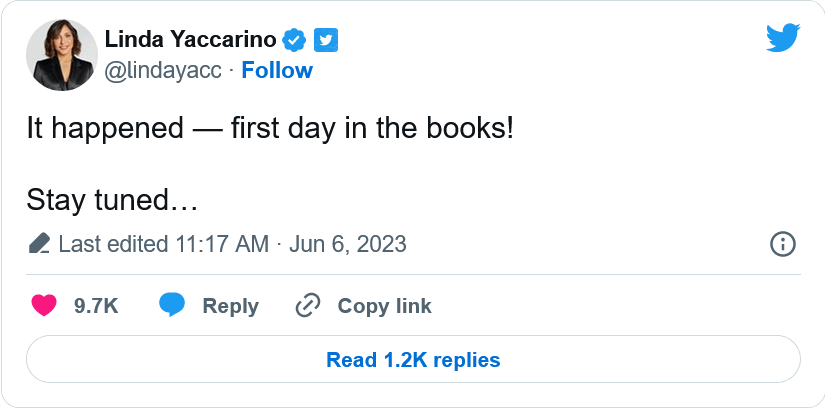Click the edit pencil icon
825x408 pixels.
tap(40, 244)
